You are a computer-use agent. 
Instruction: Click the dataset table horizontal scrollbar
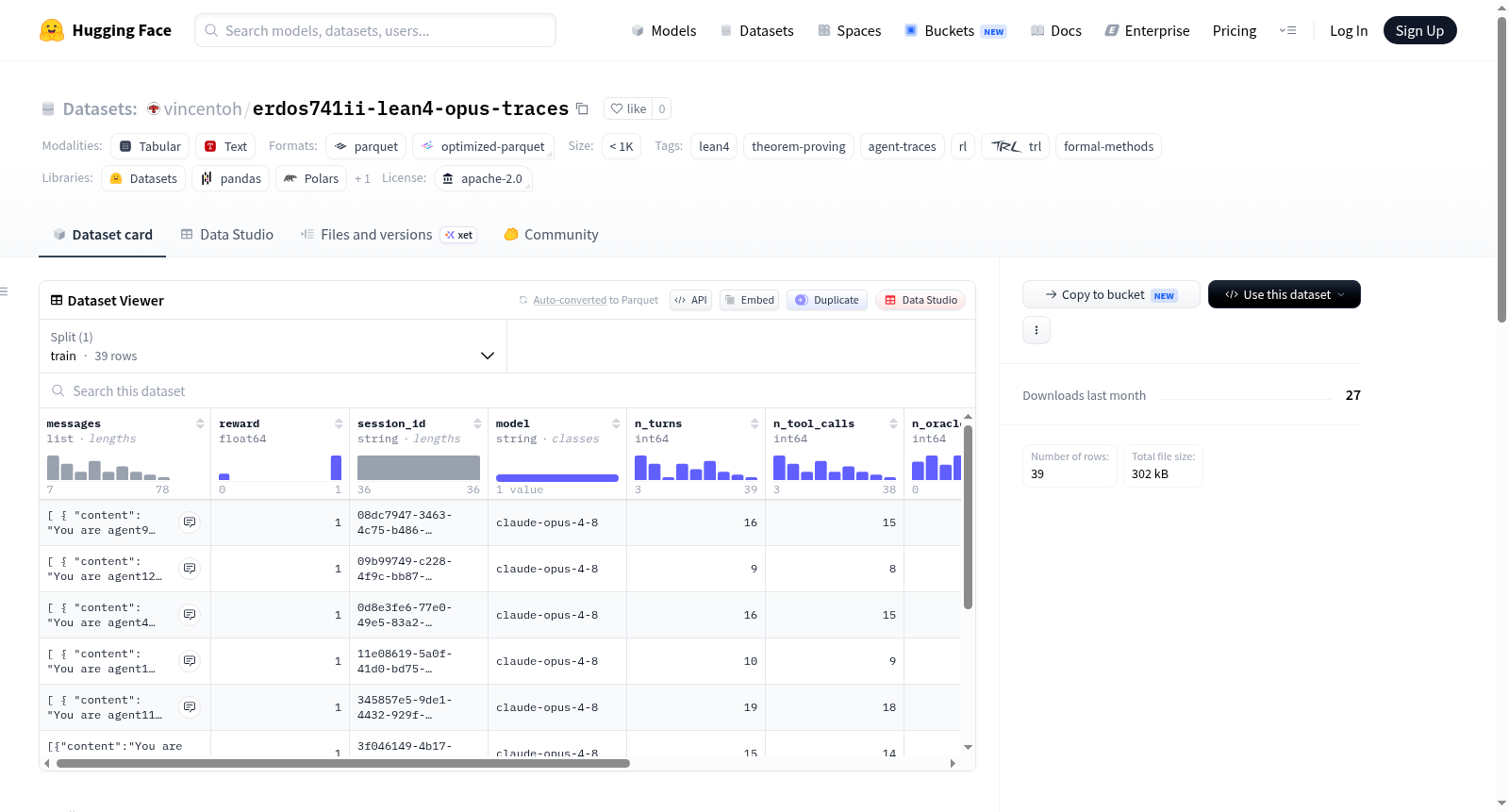343,763
